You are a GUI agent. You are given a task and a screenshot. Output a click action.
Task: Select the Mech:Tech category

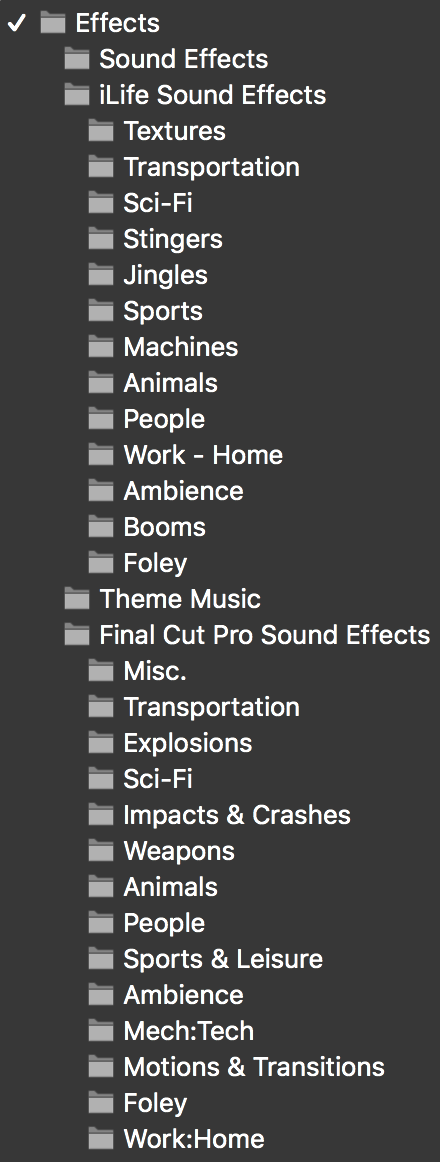click(188, 1031)
